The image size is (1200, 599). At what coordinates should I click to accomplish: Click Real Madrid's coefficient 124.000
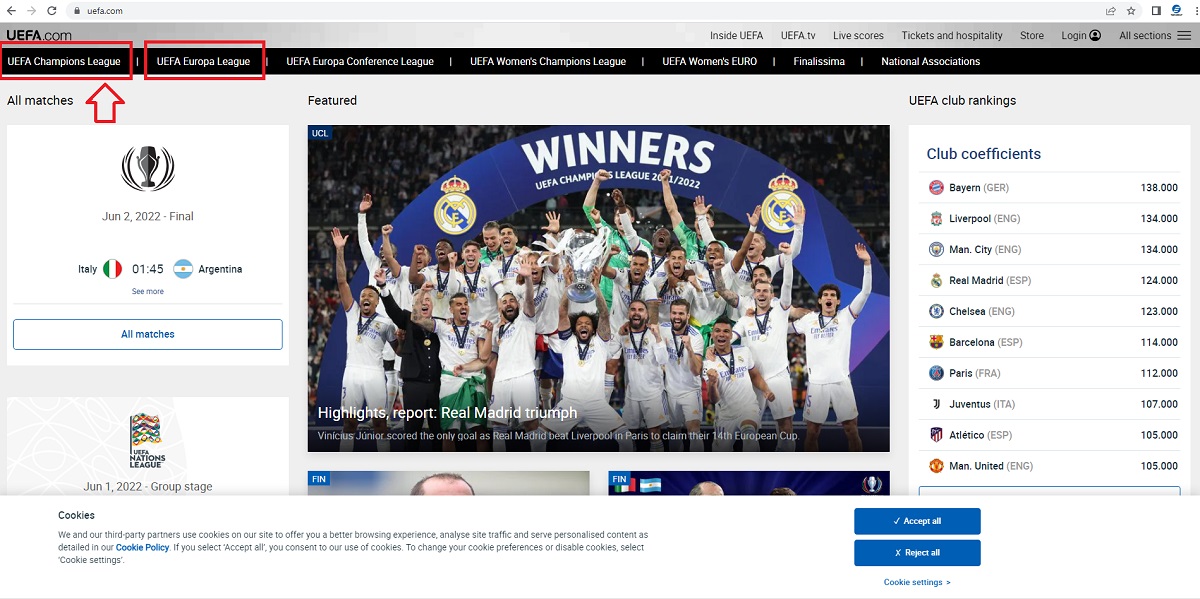pos(1159,281)
